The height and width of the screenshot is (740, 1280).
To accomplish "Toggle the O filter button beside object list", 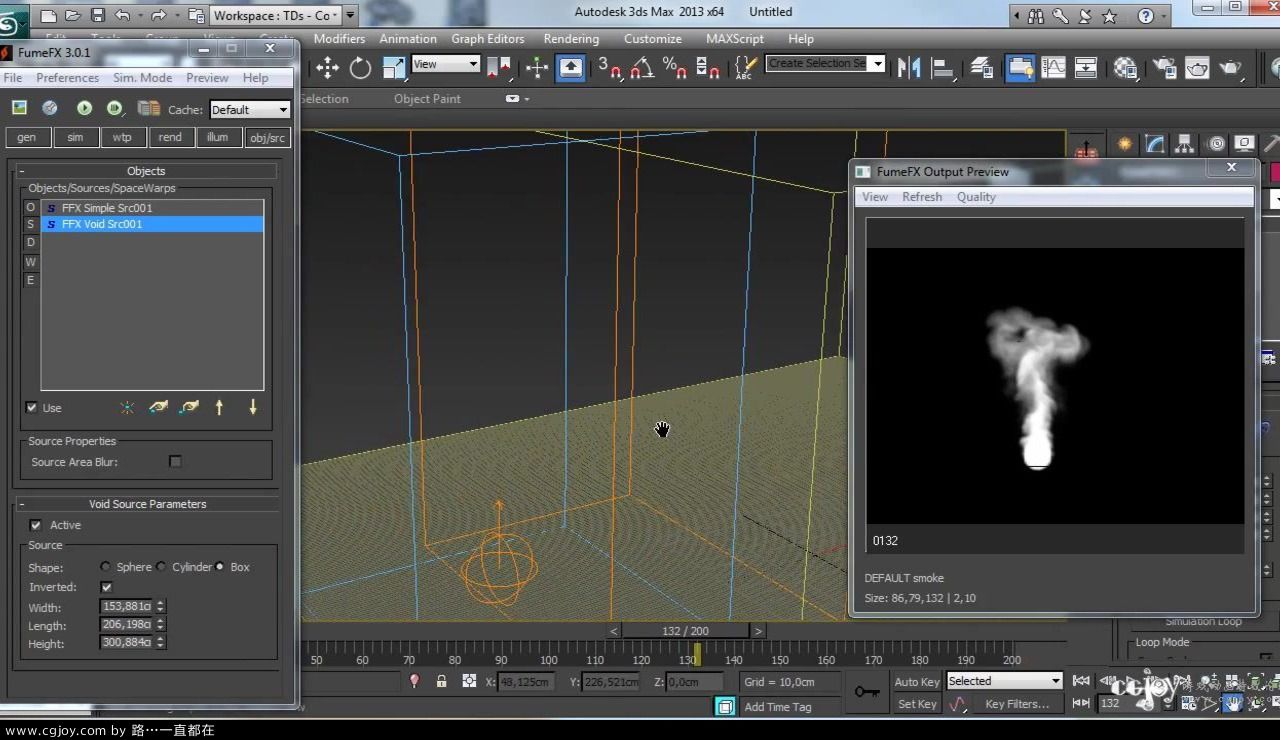I will [x=30, y=208].
